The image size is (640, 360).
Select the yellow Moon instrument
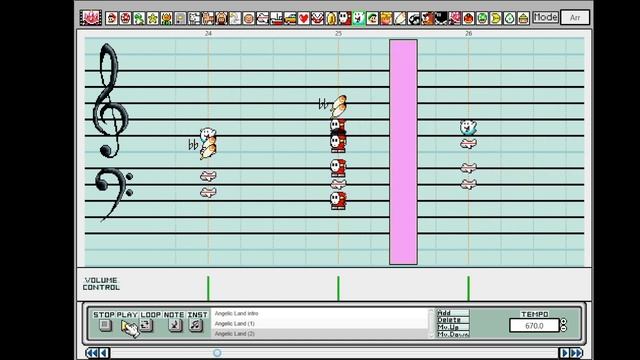tap(496, 18)
